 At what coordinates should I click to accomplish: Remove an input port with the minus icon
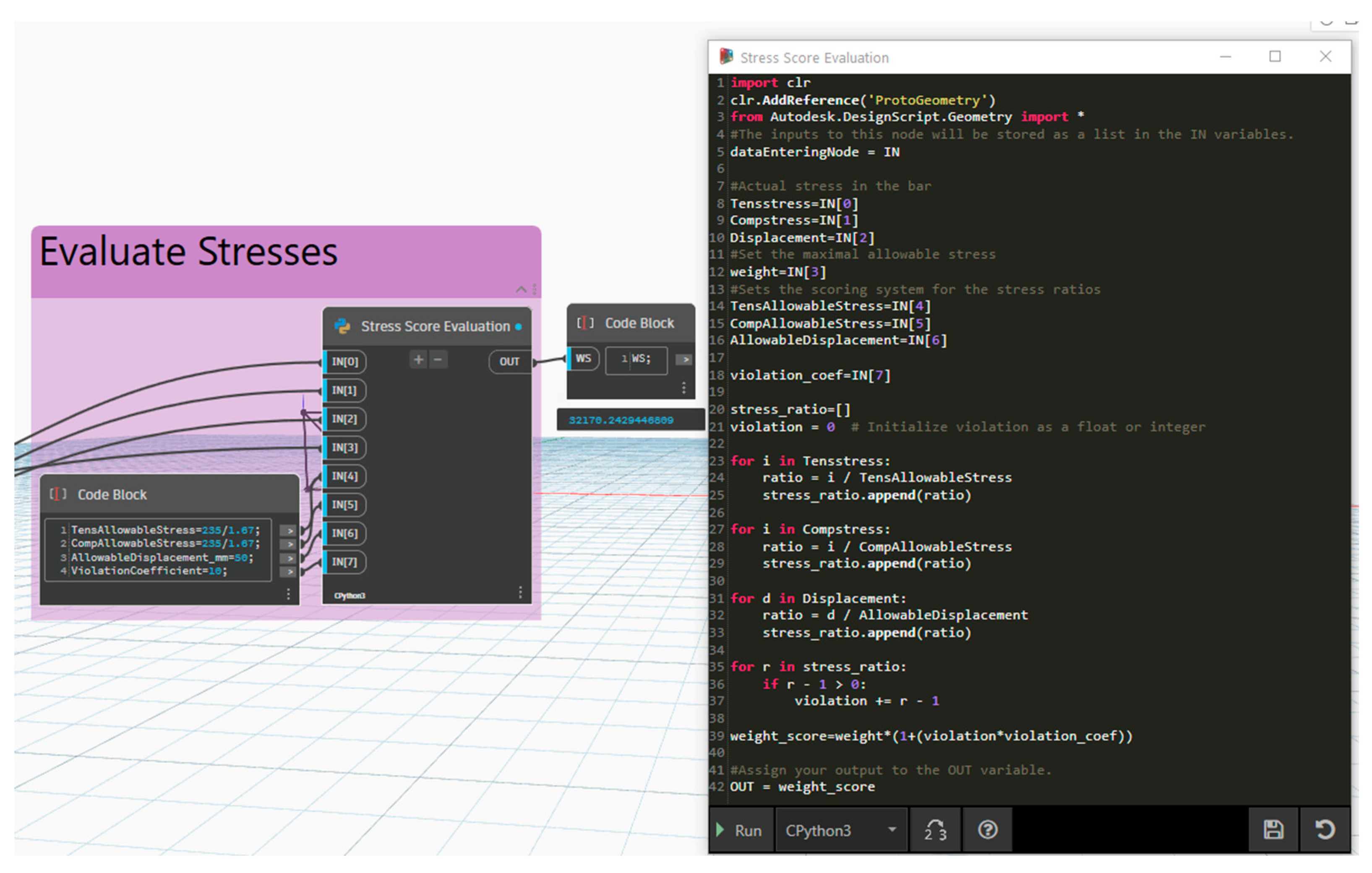tap(438, 360)
